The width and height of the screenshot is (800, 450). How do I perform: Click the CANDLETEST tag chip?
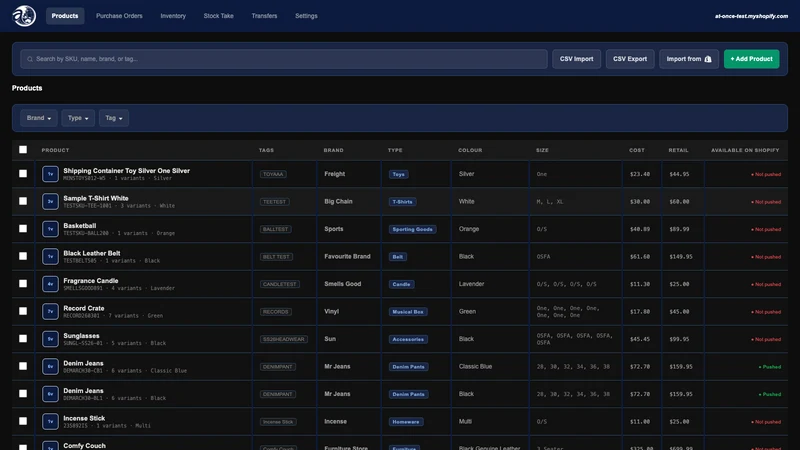click(x=280, y=285)
